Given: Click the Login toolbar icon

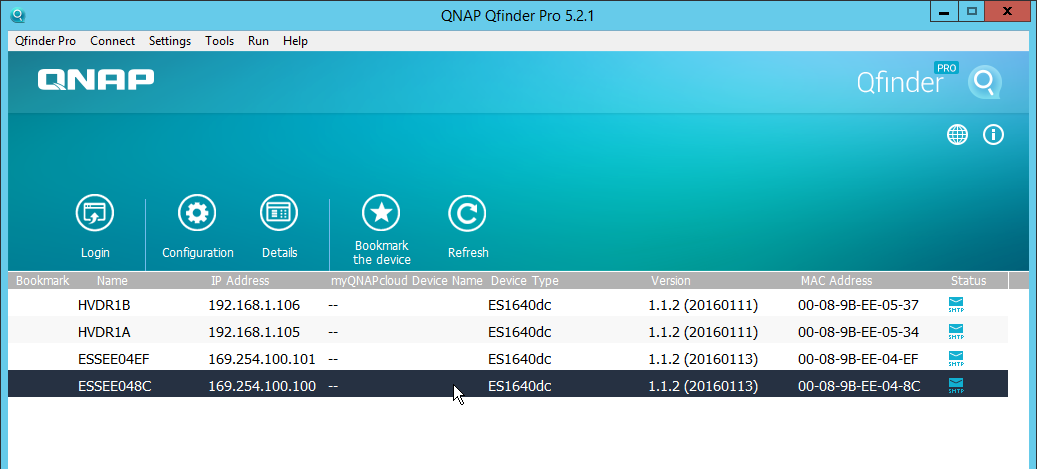Looking at the screenshot, I should [x=95, y=213].
